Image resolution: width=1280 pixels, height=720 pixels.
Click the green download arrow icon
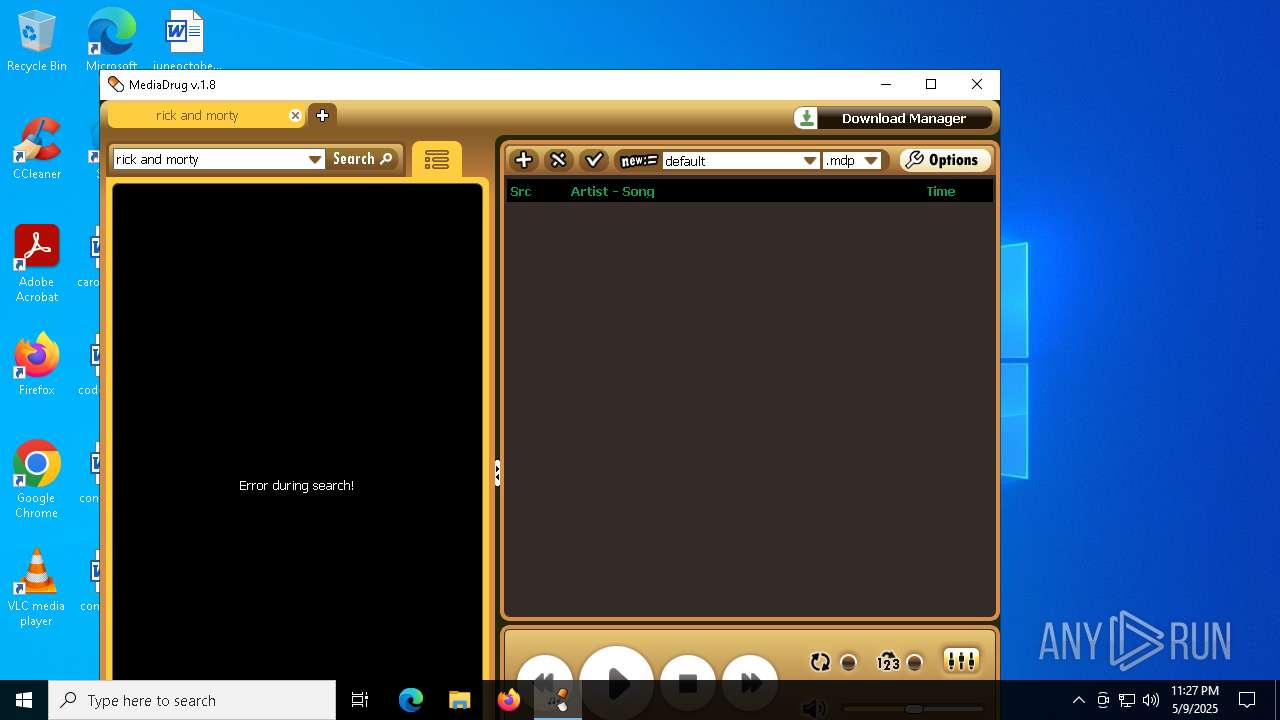click(x=806, y=118)
